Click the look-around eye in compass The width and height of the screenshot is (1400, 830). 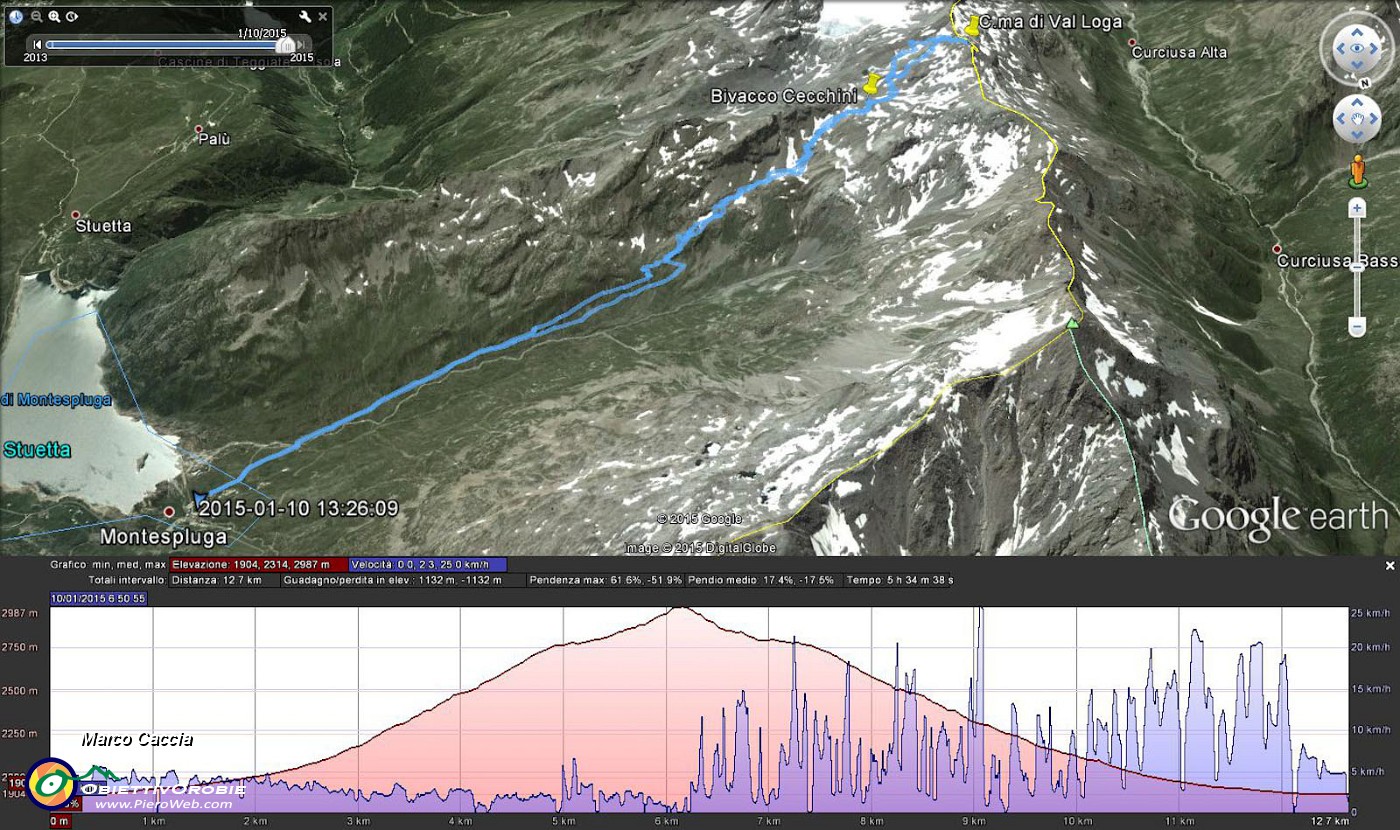1356,47
